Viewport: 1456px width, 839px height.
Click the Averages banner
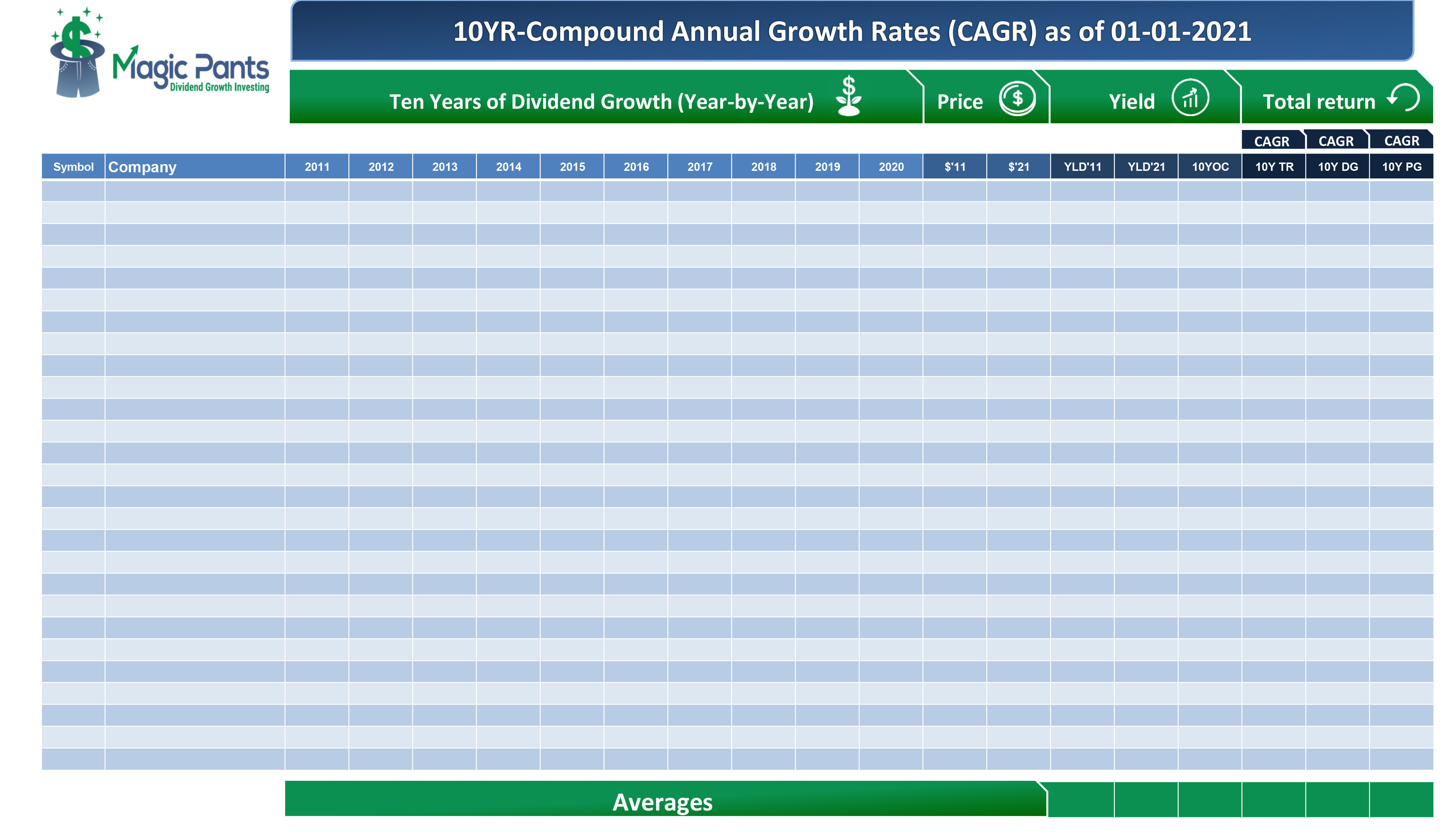pos(662,801)
